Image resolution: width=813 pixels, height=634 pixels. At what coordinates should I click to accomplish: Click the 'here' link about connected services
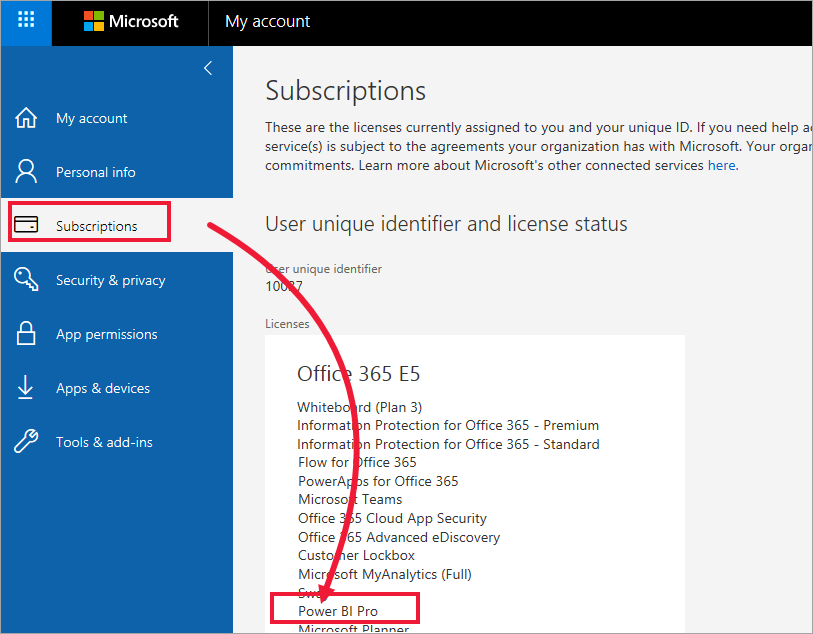tap(721, 165)
